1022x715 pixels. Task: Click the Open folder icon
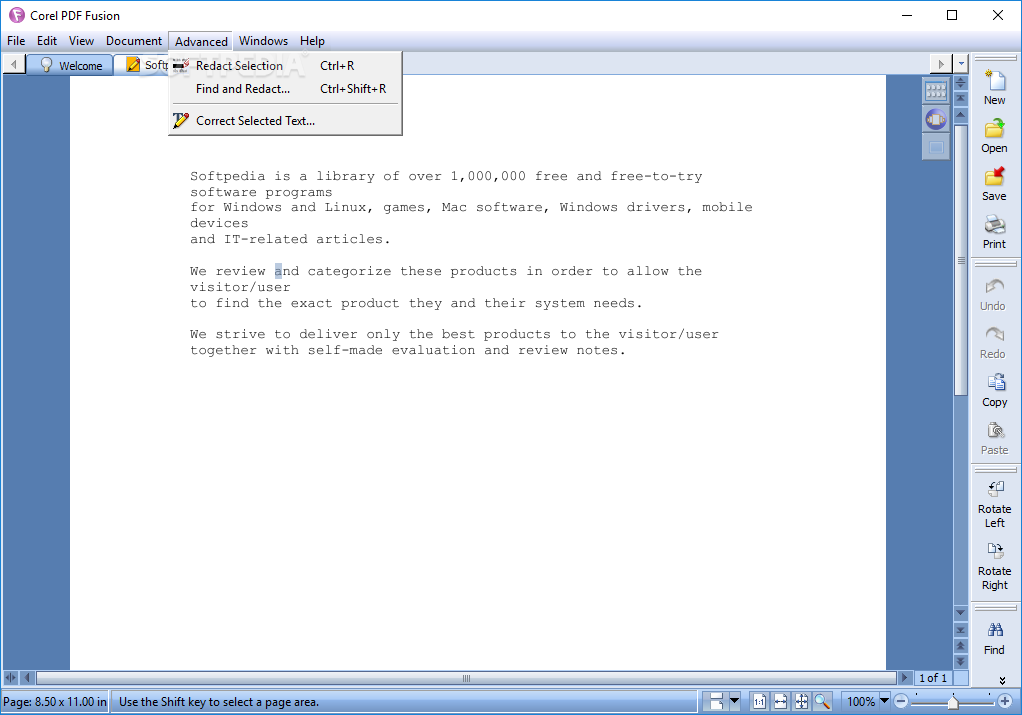pyautogui.click(x=995, y=128)
